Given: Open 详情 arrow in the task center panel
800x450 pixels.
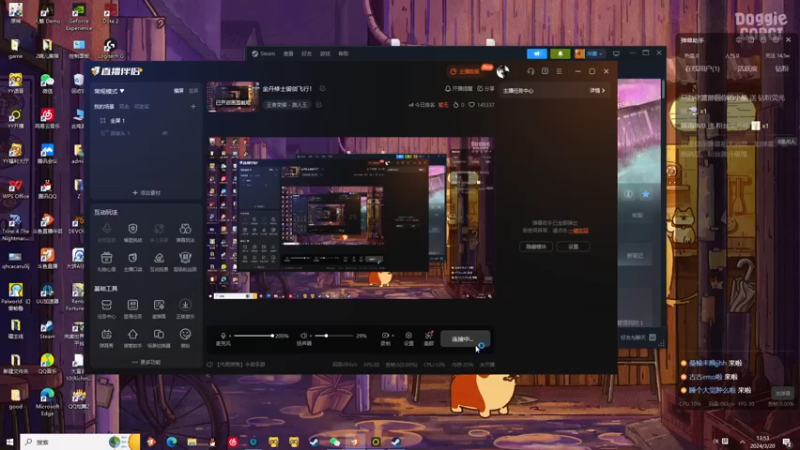Looking at the screenshot, I should point(597,90).
